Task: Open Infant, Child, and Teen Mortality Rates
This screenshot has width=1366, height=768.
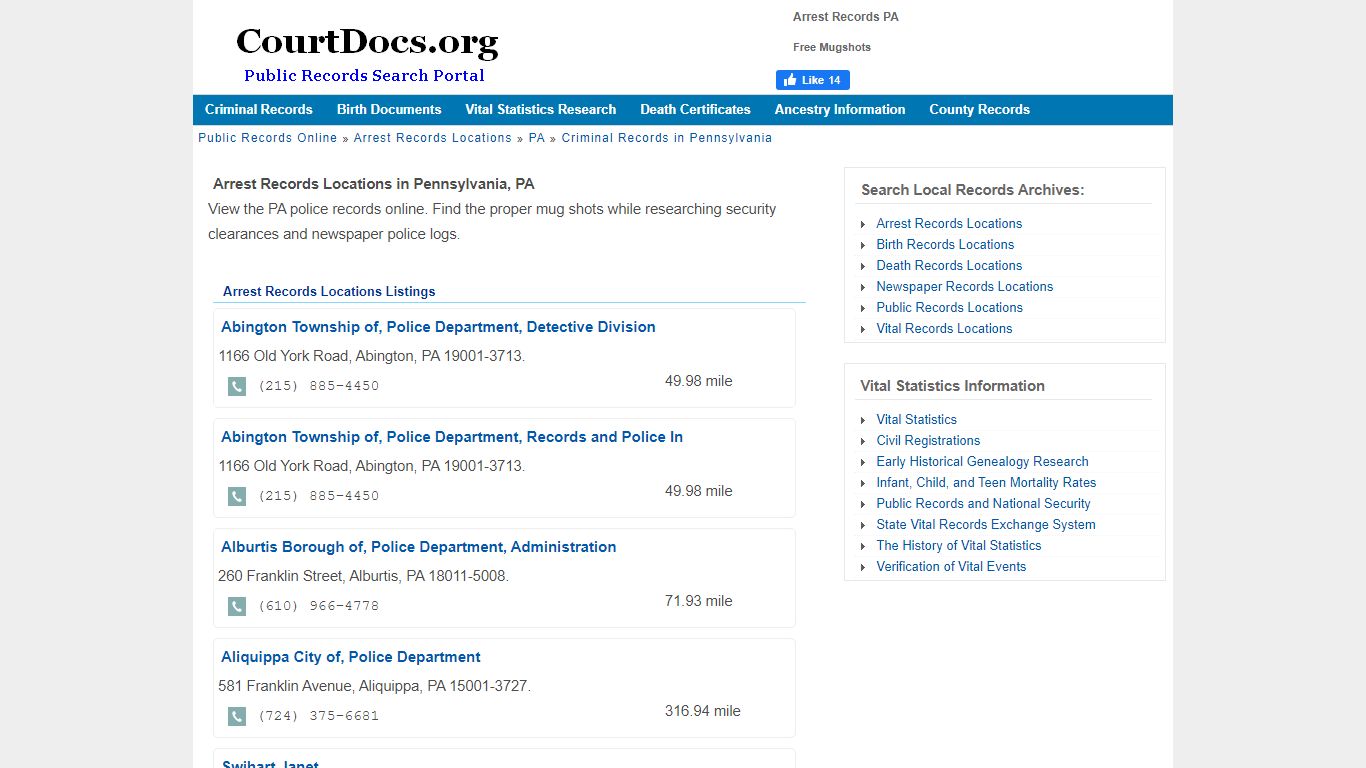Action: click(x=986, y=483)
